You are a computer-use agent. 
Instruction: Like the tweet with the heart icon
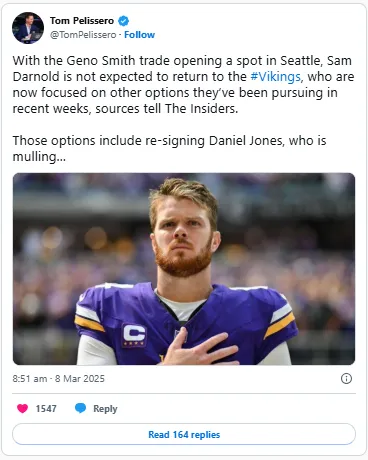(x=23, y=408)
